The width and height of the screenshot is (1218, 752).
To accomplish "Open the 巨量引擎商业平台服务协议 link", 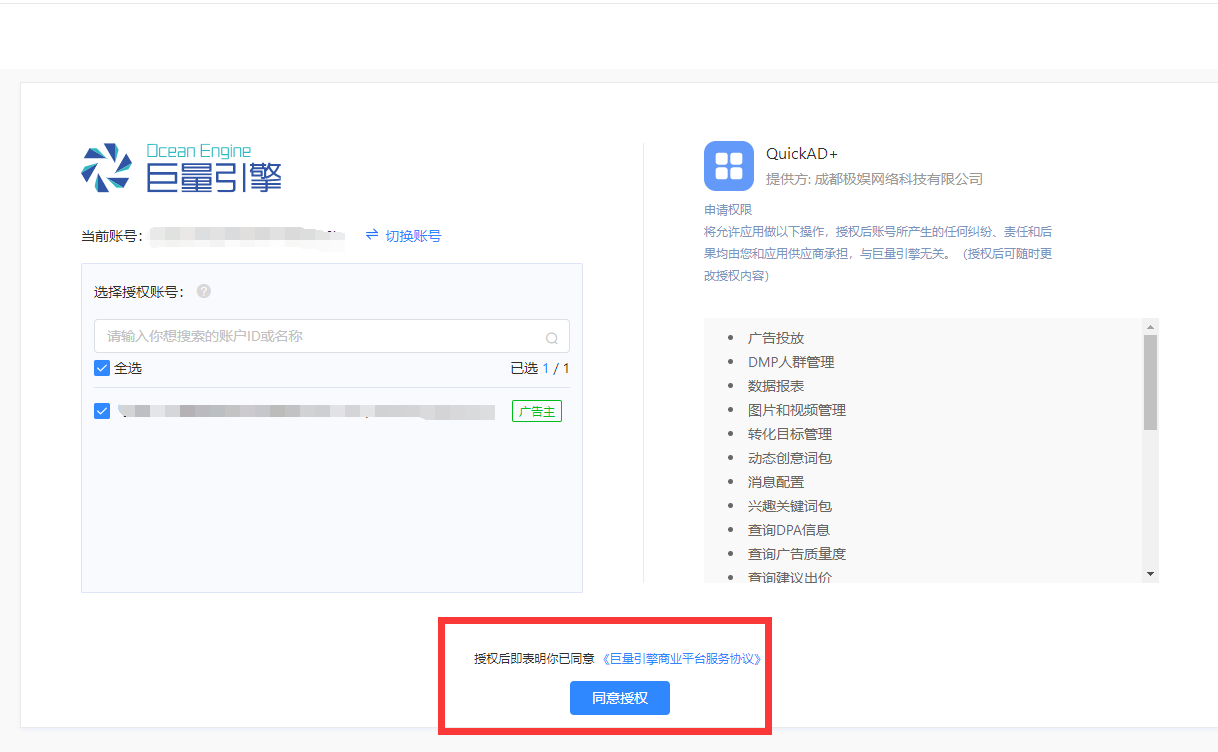I will pyautogui.click(x=682, y=659).
